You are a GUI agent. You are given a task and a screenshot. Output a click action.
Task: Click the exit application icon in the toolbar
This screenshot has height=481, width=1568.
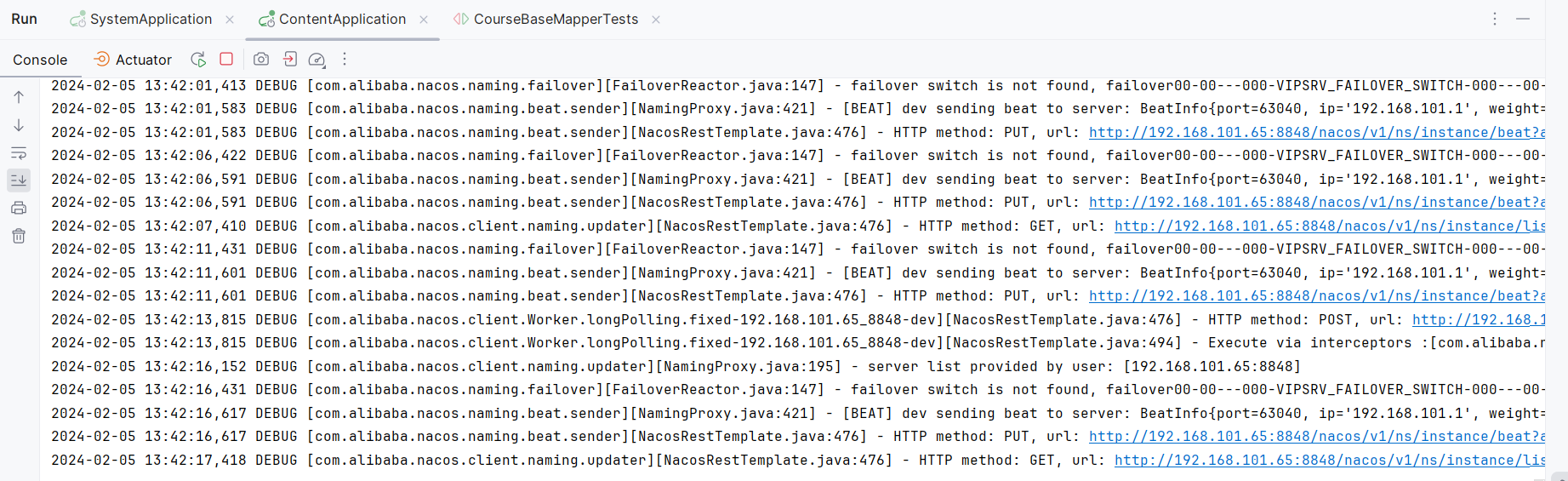(289, 59)
